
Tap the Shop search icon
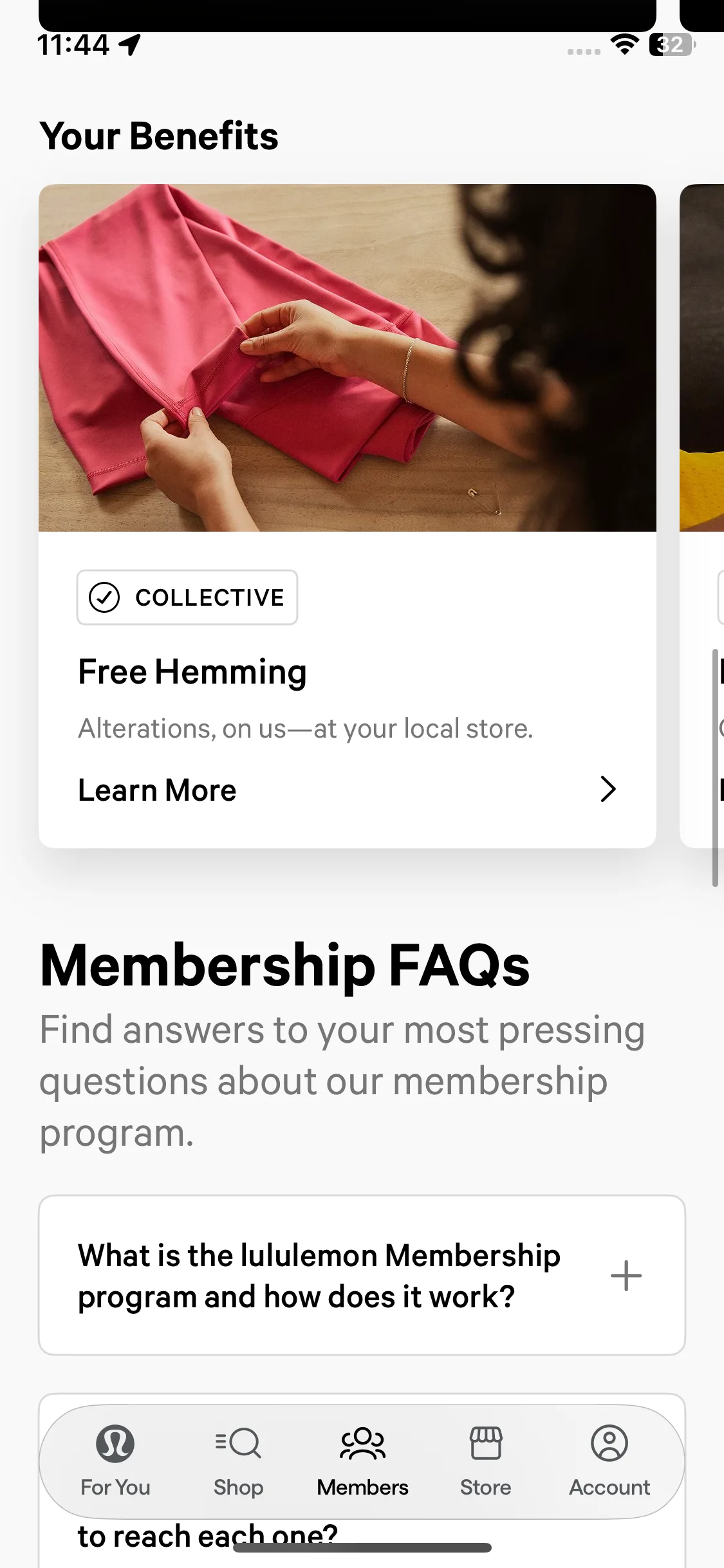[x=238, y=1443]
